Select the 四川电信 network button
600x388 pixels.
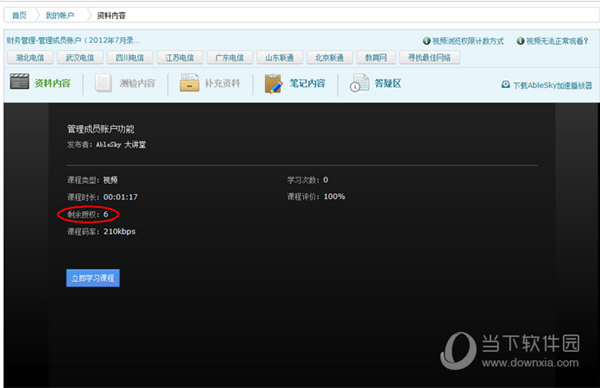coord(130,57)
